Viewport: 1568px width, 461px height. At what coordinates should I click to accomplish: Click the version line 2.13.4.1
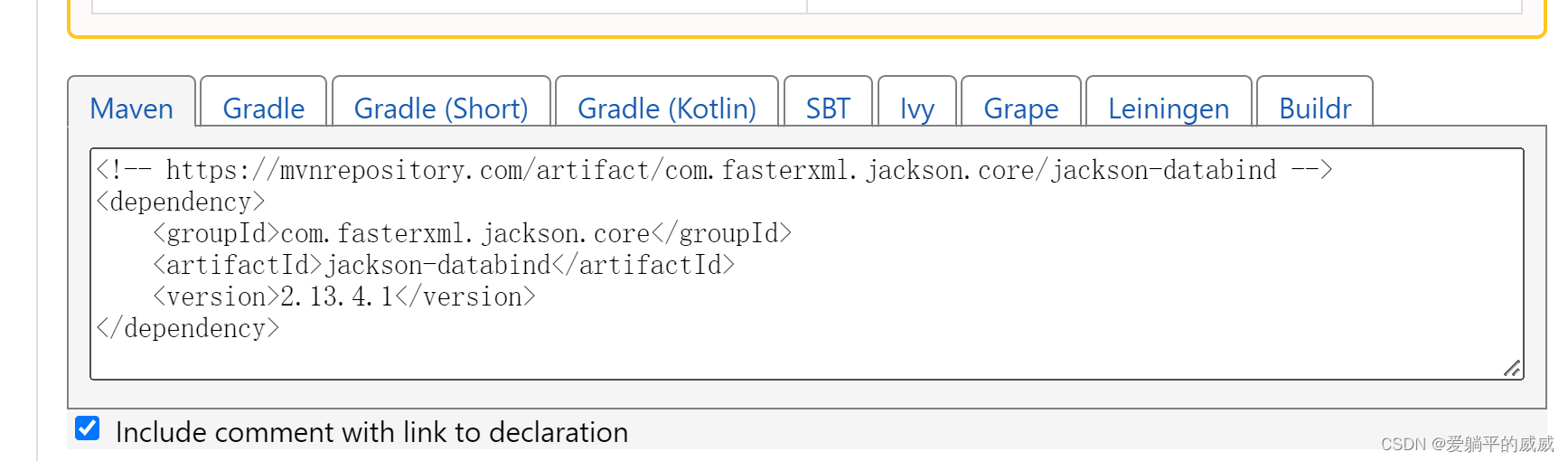[344, 296]
